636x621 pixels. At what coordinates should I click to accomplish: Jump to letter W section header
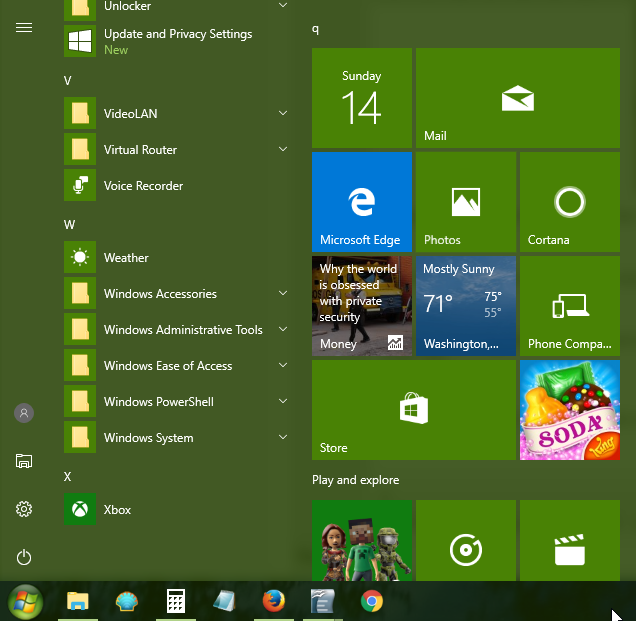point(69,225)
